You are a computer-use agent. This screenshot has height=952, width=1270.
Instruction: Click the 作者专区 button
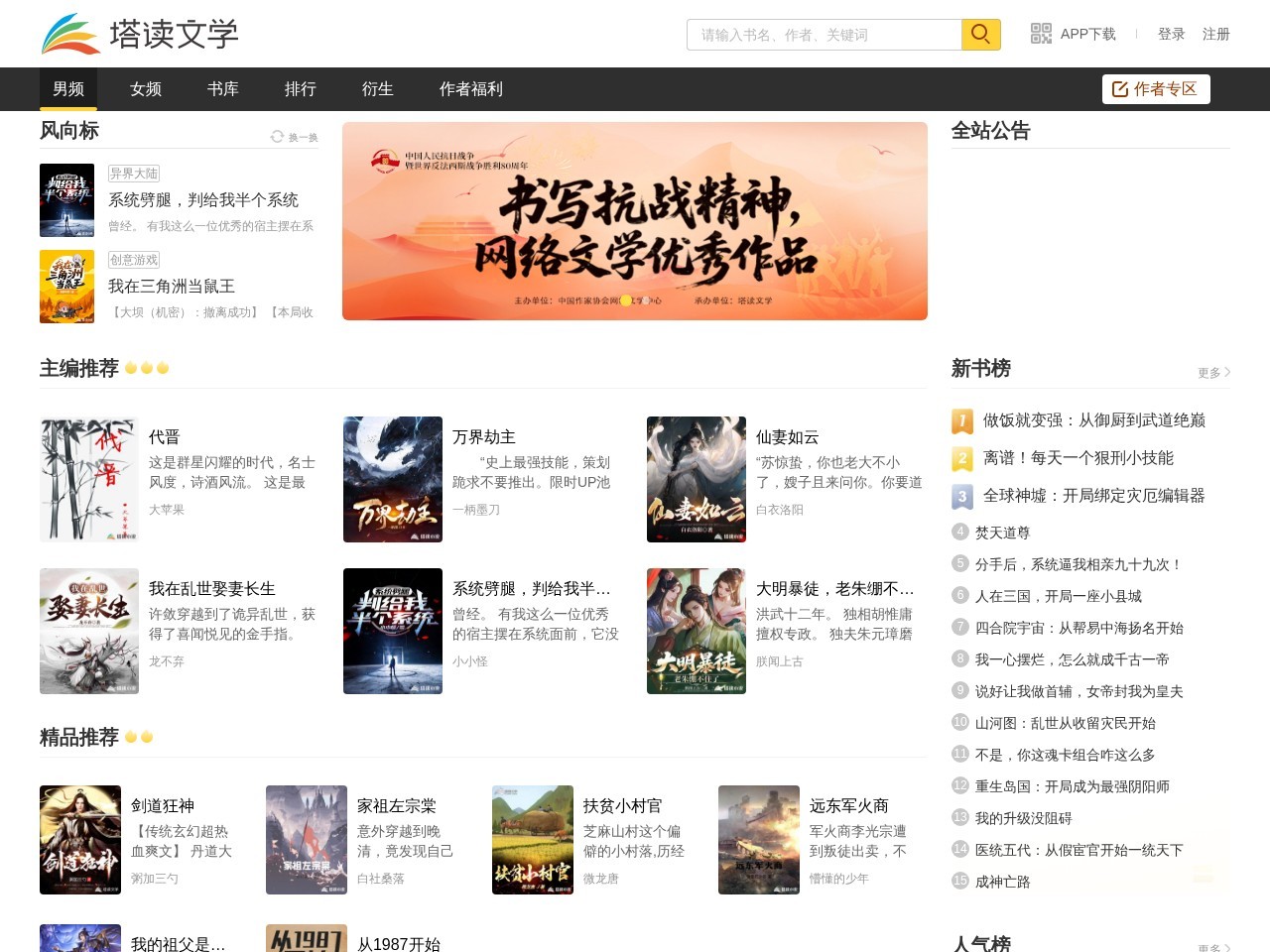point(1156,89)
